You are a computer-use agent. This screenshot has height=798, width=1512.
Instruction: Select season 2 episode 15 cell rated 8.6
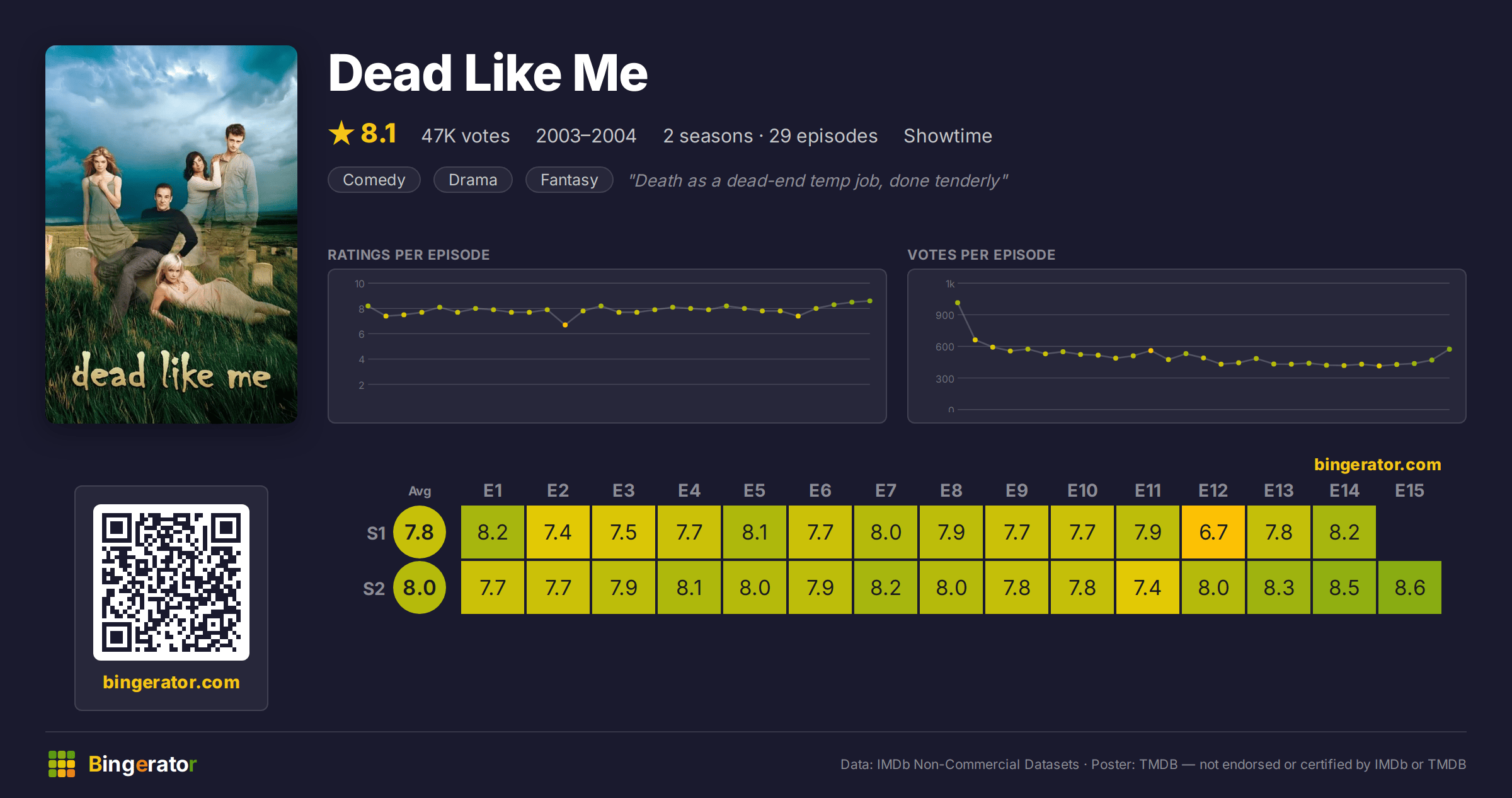(x=1410, y=587)
